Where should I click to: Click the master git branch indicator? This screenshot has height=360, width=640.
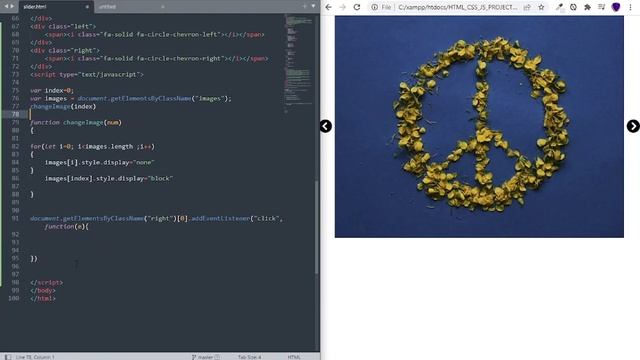pos(205,357)
